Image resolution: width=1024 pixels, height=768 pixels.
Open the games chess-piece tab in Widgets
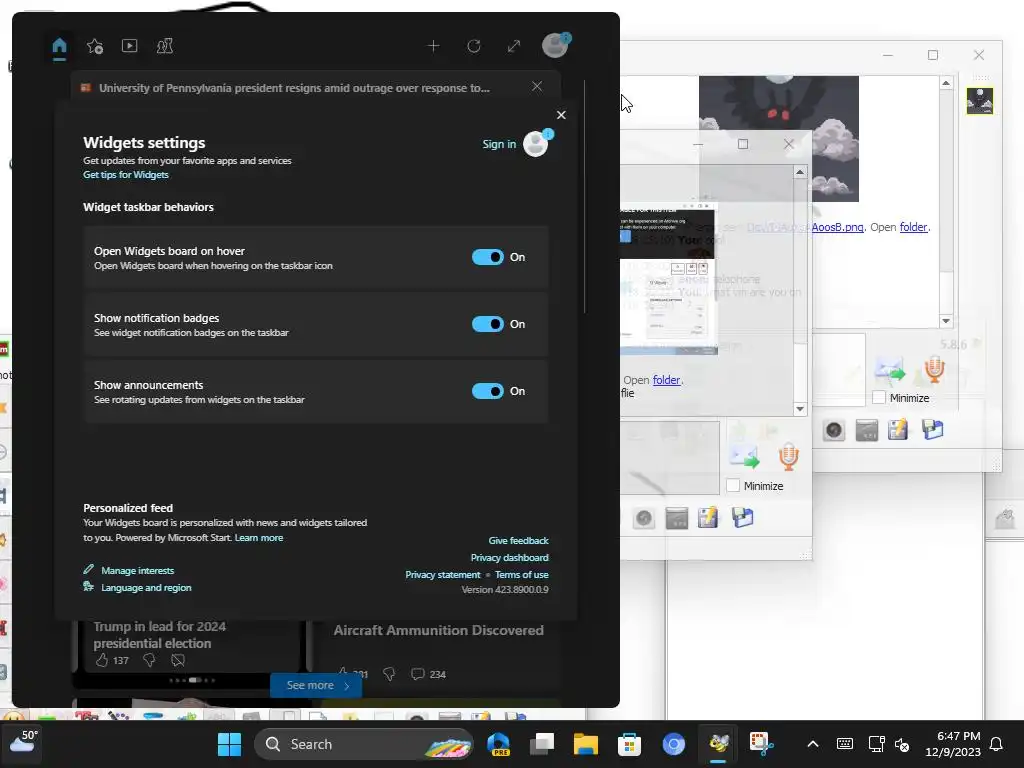pyautogui.click(x=165, y=46)
